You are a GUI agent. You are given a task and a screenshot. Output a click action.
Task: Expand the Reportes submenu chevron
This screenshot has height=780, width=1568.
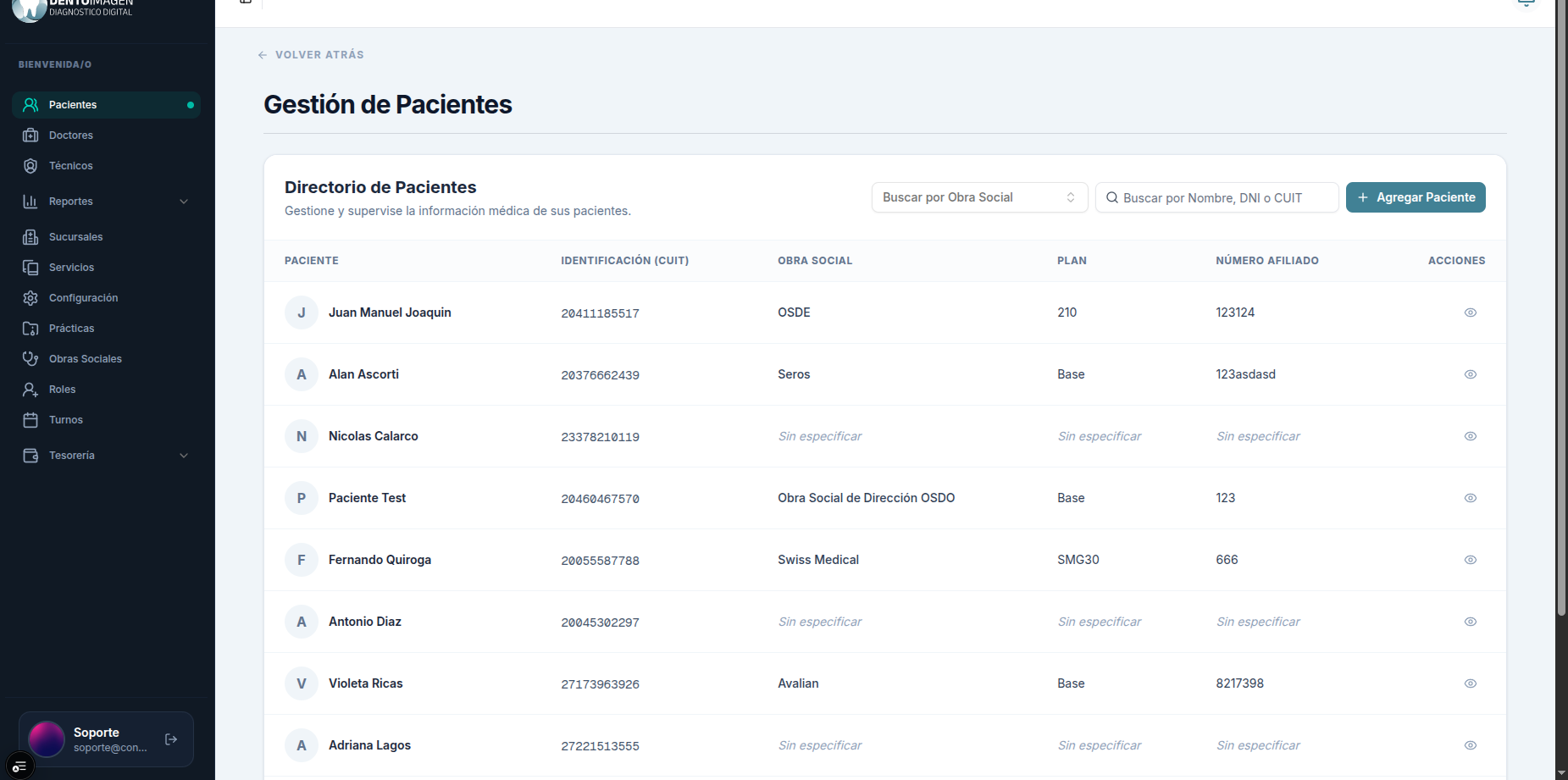pyautogui.click(x=184, y=202)
